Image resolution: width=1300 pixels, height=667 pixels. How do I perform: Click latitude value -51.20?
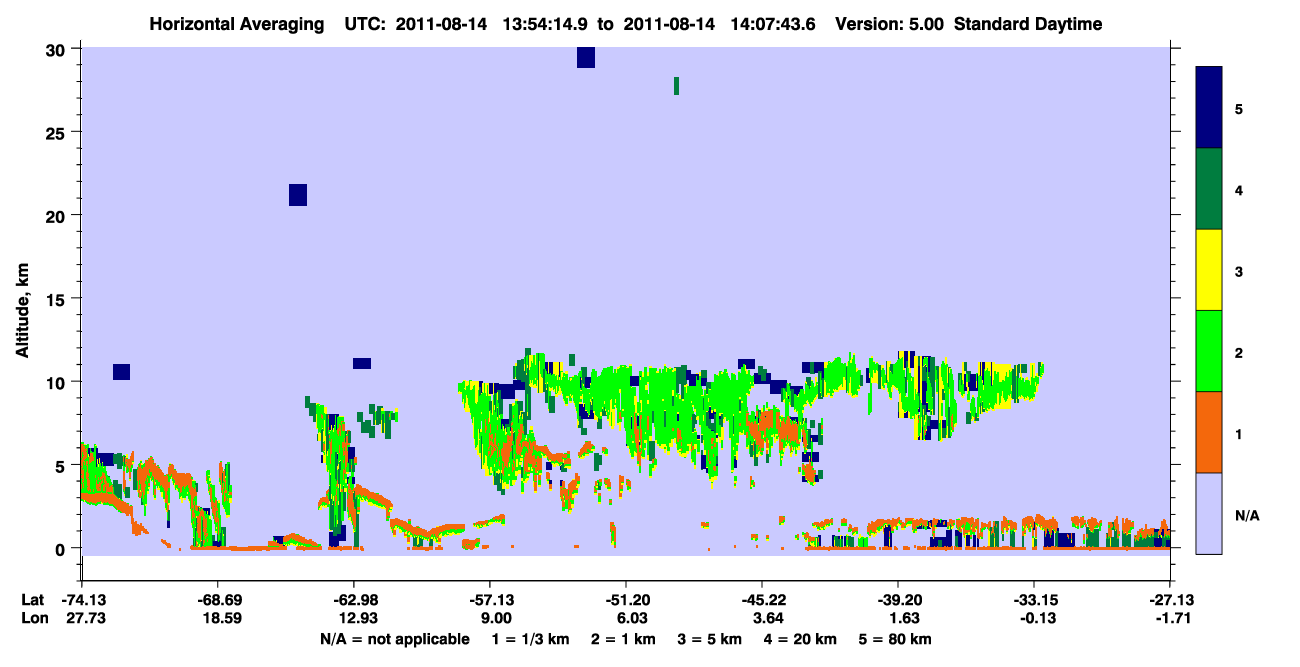click(626, 600)
